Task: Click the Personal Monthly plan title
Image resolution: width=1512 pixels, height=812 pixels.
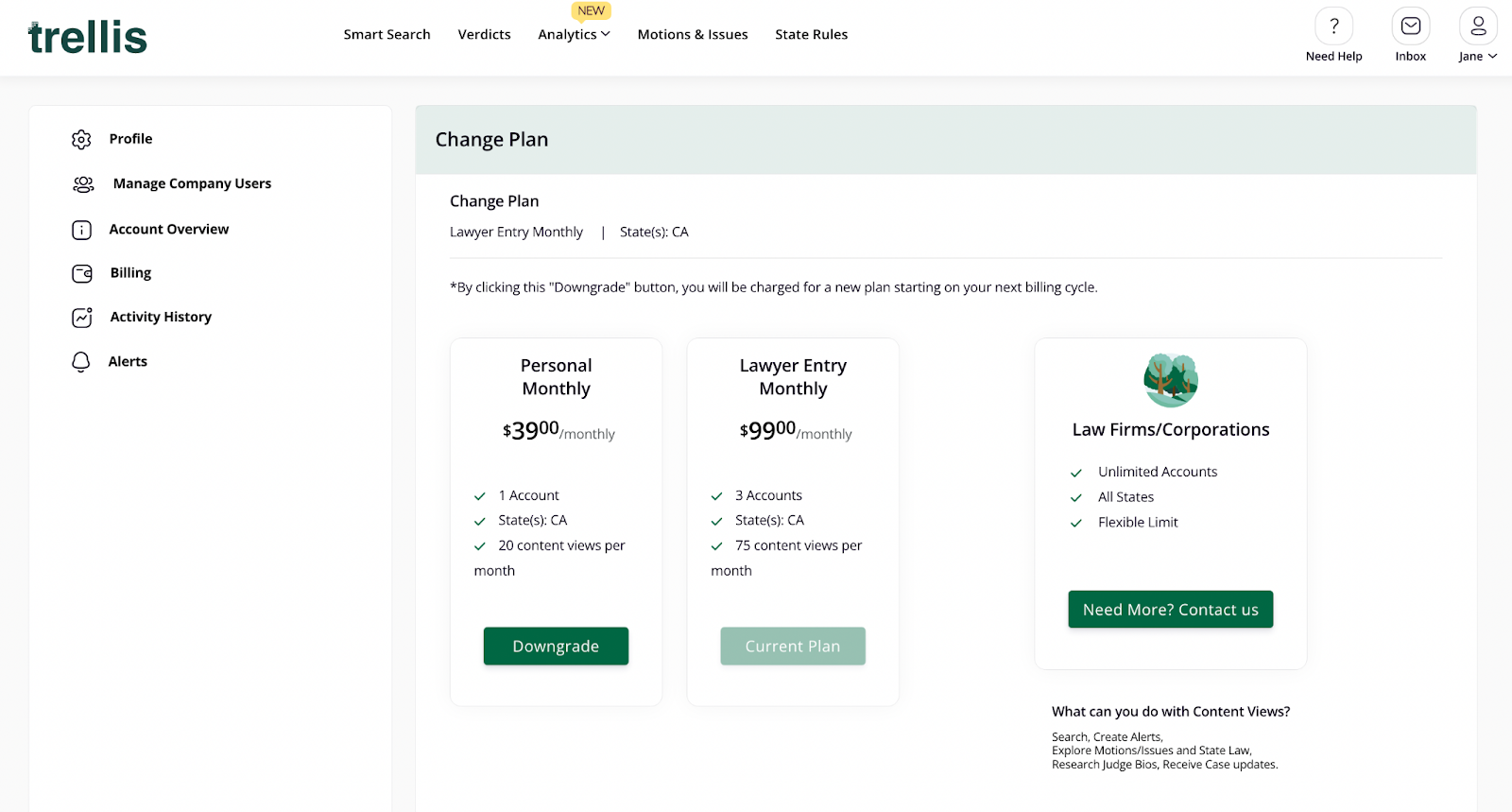Action: click(556, 377)
